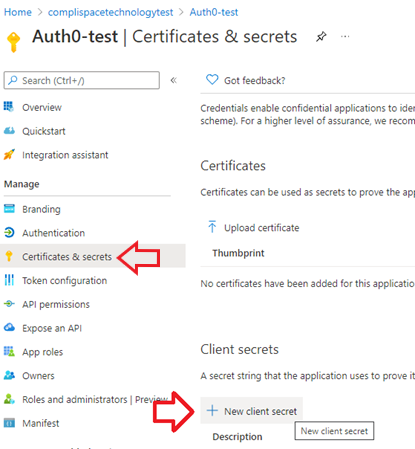Screen dimensions: 415x449
Task: Click the Expose an API cloud icon
Action: (x=9, y=328)
